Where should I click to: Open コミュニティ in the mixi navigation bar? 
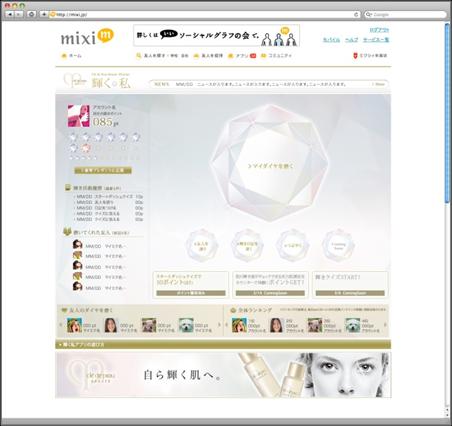[276, 56]
